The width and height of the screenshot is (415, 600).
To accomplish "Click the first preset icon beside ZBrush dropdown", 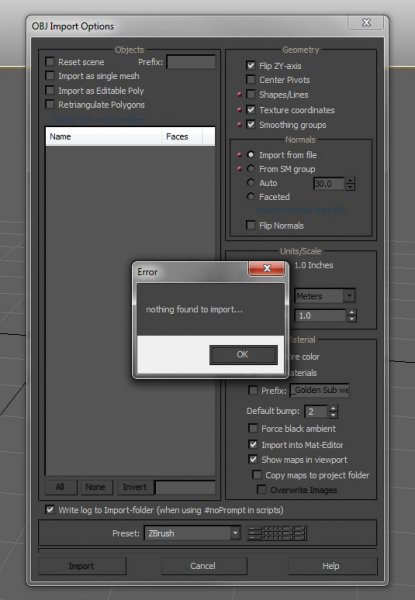I will pos(254,533).
